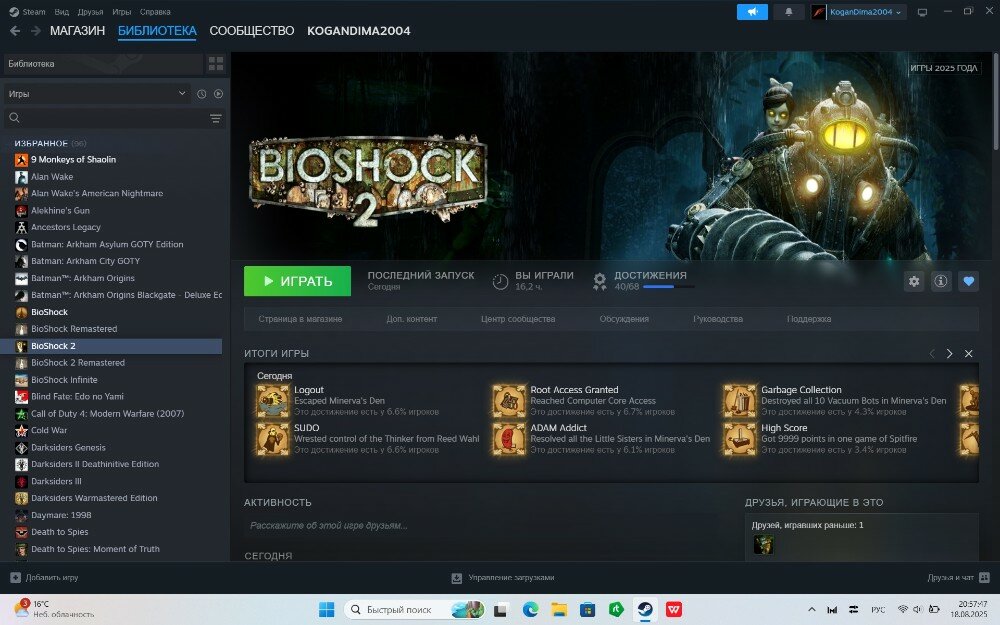Toggle the favorite heart for BioShock 2
This screenshot has width=1000, height=625.
tap(968, 281)
